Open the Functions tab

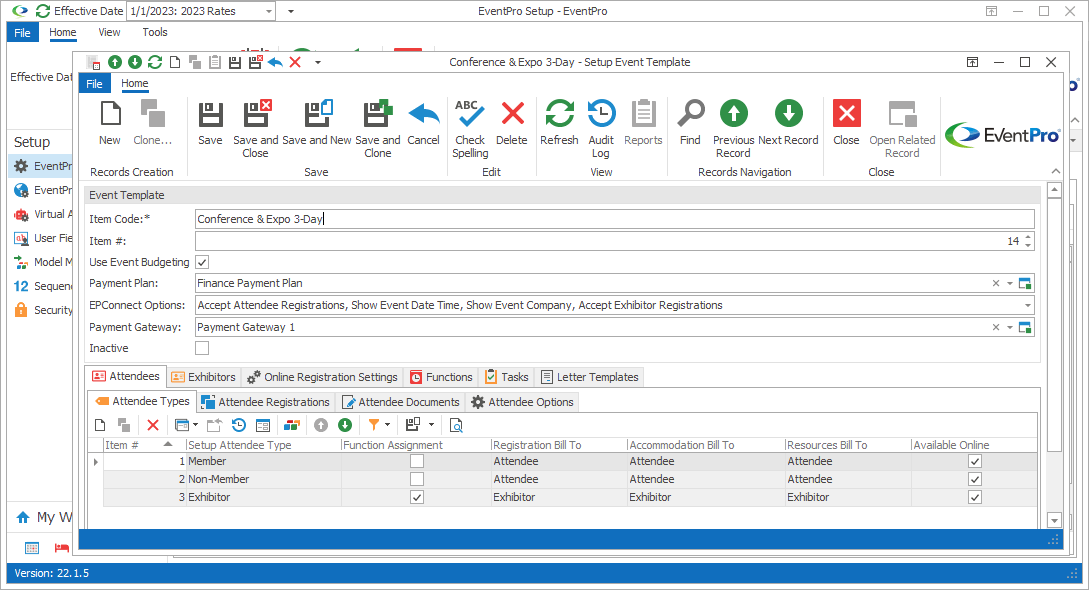(441, 377)
